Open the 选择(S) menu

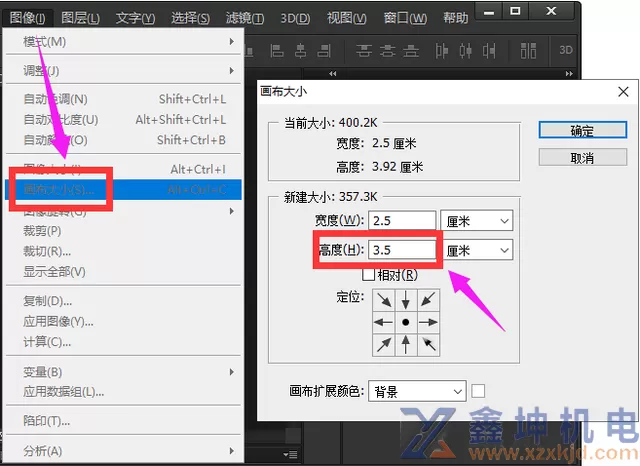pyautogui.click(x=190, y=18)
